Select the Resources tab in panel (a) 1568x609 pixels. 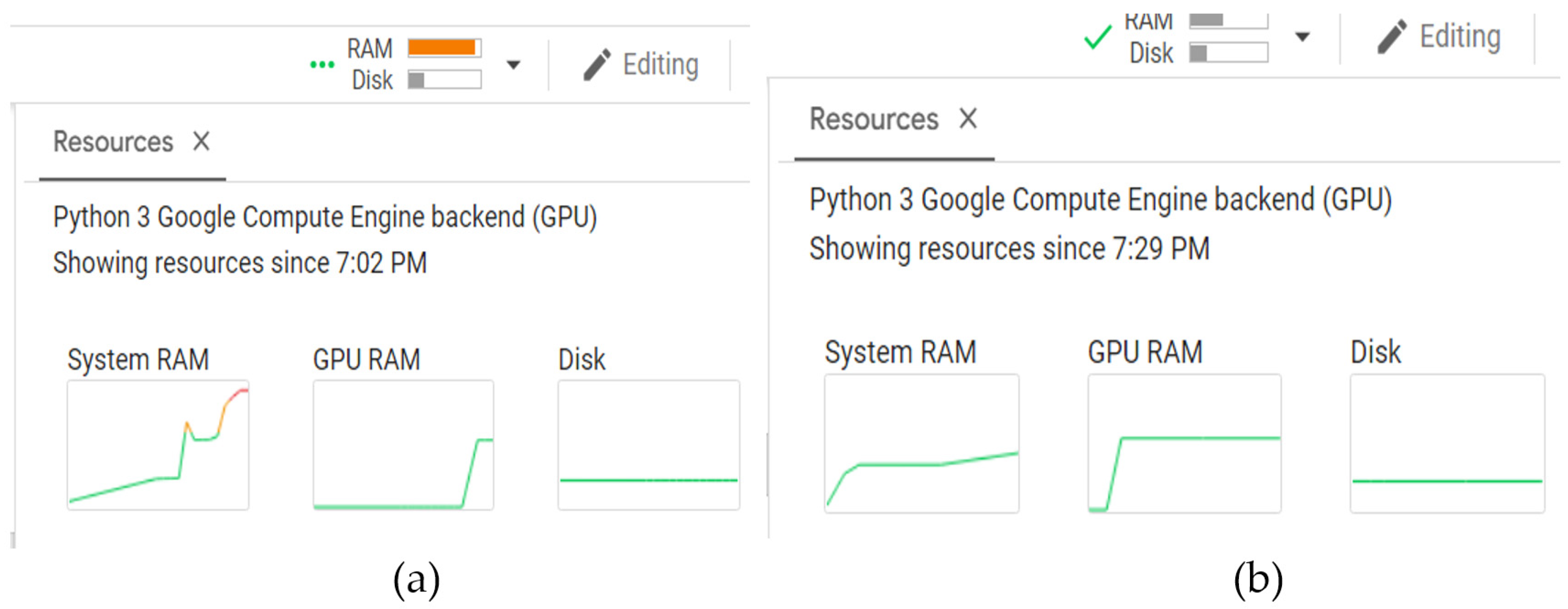[x=113, y=141]
